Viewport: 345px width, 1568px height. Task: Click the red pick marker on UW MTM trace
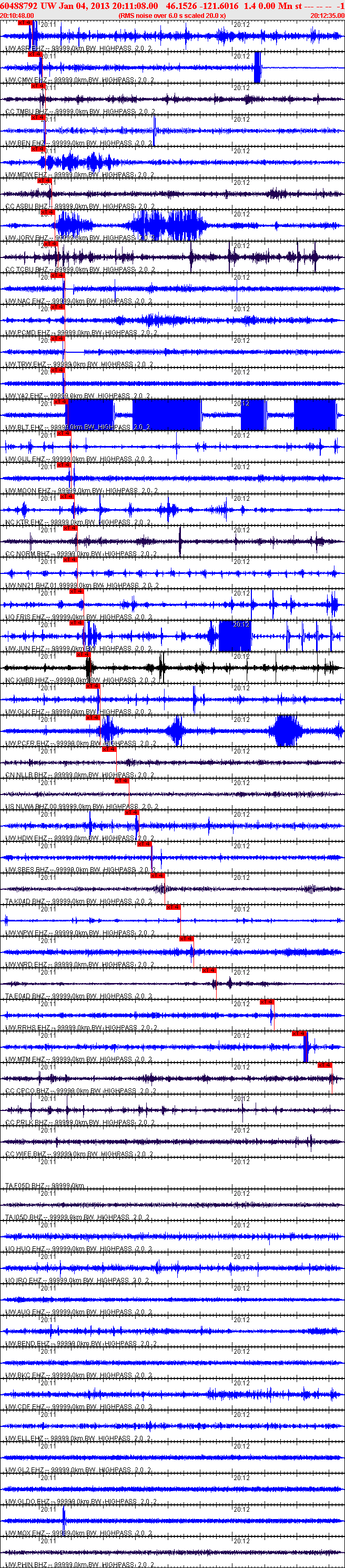299,1034
